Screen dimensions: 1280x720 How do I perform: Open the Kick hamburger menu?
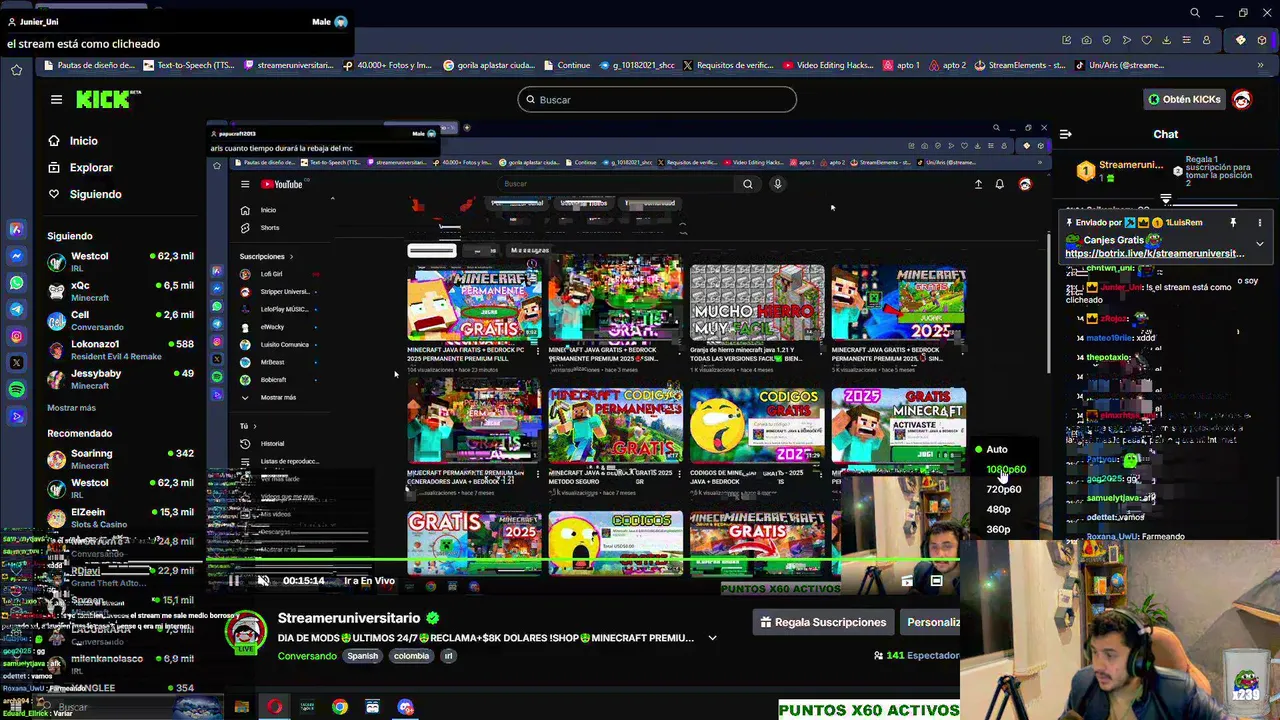[x=56, y=99]
